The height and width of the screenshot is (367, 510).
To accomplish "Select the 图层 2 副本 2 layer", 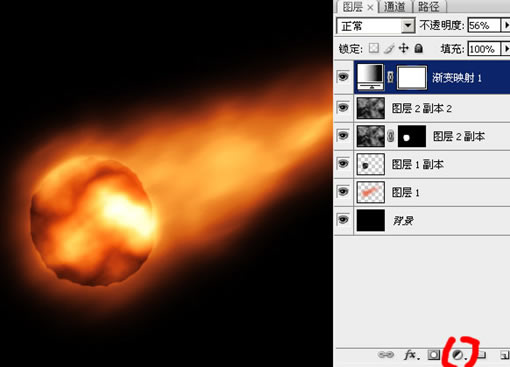I will coord(432,108).
